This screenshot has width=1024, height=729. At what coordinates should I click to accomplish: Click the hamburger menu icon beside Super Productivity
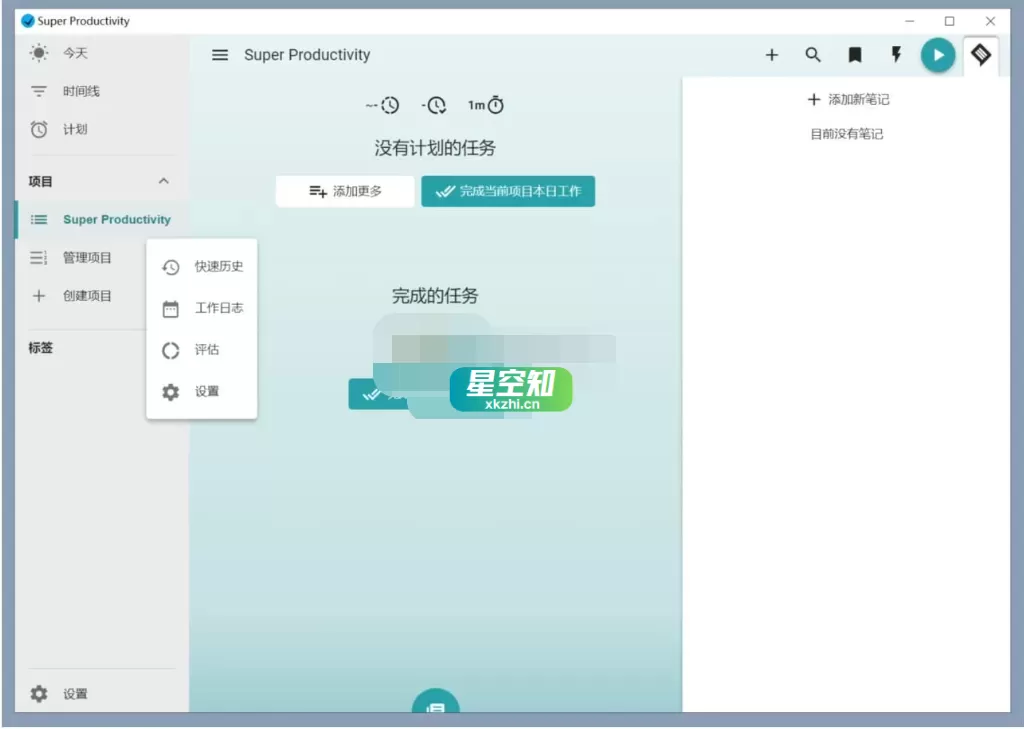click(x=220, y=55)
